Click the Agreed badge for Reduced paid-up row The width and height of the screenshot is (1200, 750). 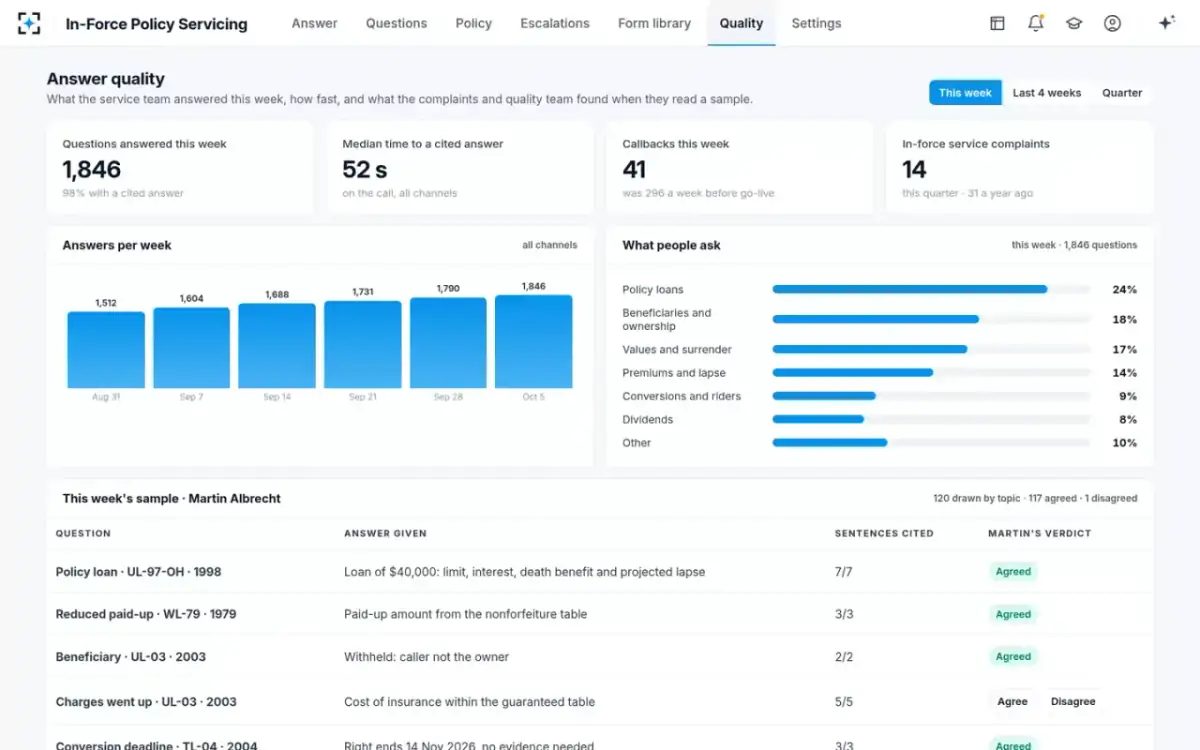(1013, 615)
